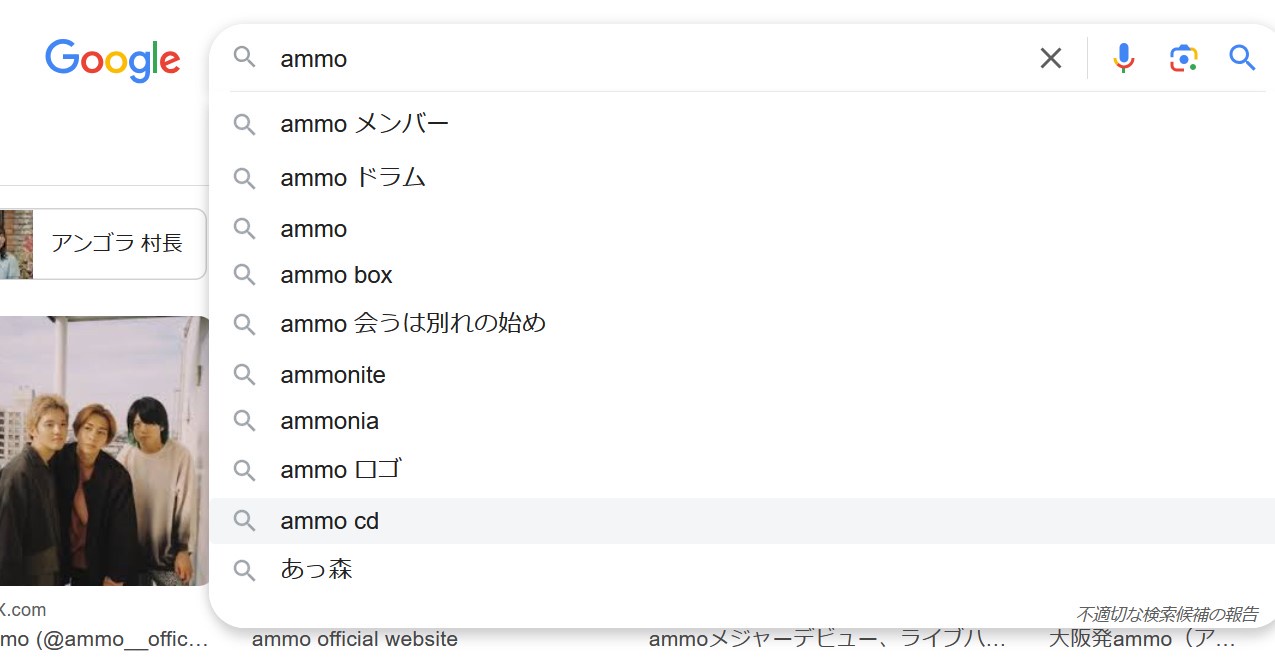
Task: Go to Google home via the logo
Action: tap(113, 60)
